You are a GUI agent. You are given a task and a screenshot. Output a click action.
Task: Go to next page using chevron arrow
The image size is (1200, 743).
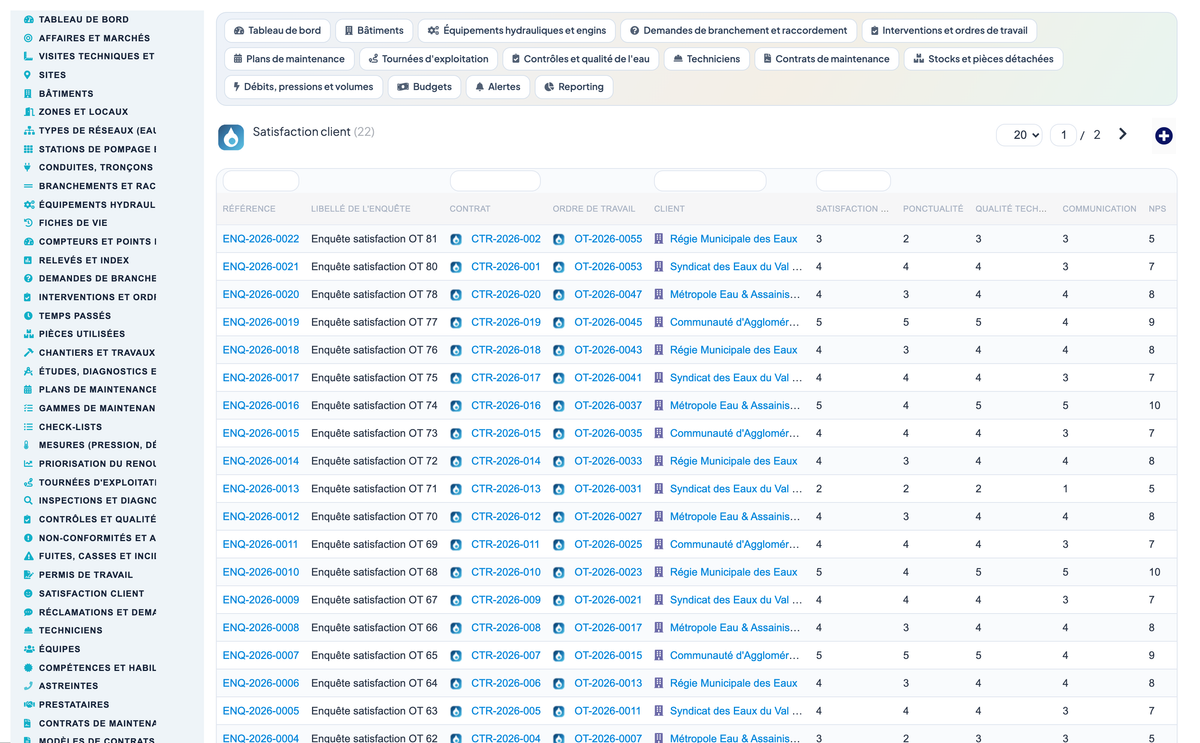tap(1123, 134)
